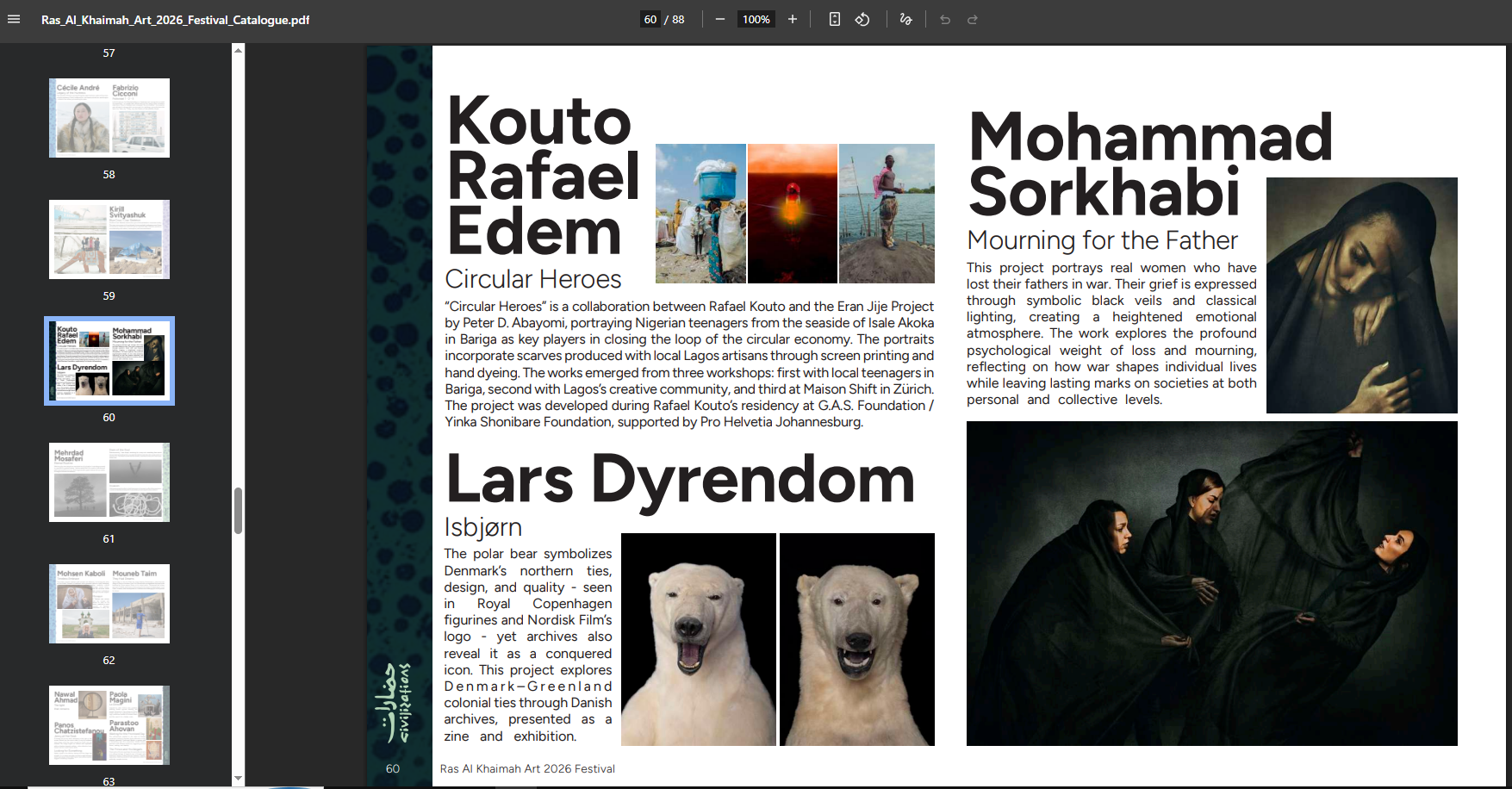The width and height of the screenshot is (1512, 789).
Task: Click the Isbjørn subtitle
Action: click(483, 526)
